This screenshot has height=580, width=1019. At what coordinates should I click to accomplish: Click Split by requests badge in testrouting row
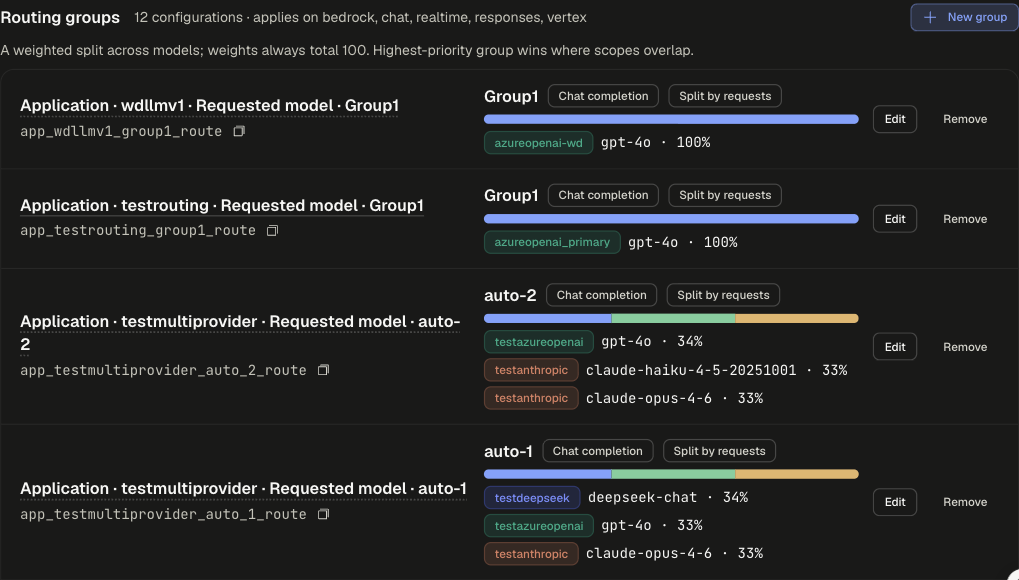point(725,195)
